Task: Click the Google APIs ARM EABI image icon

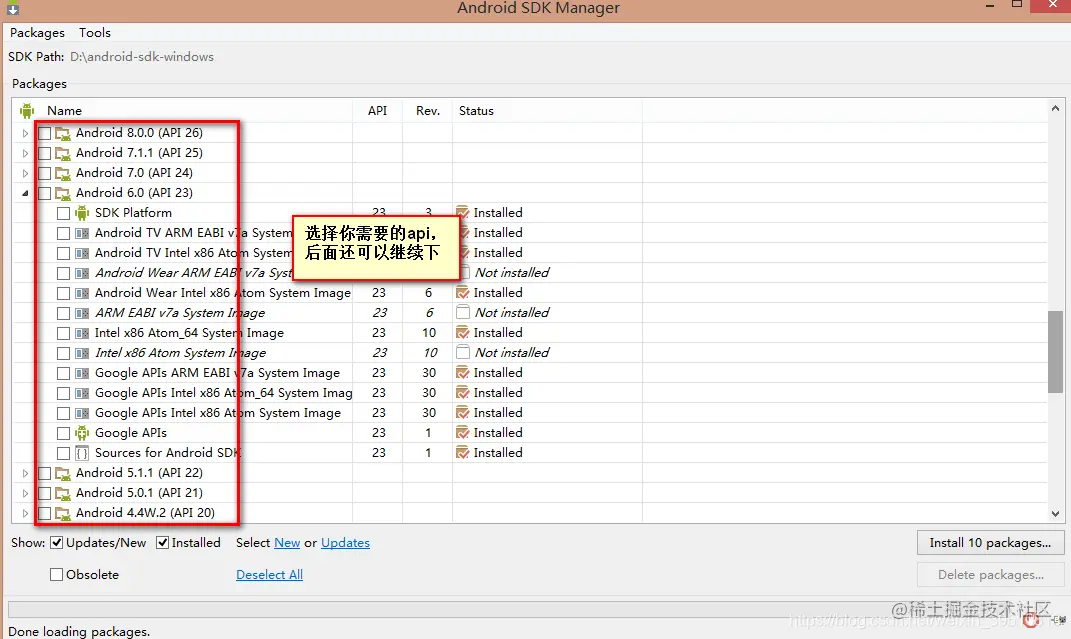Action: [x=82, y=373]
